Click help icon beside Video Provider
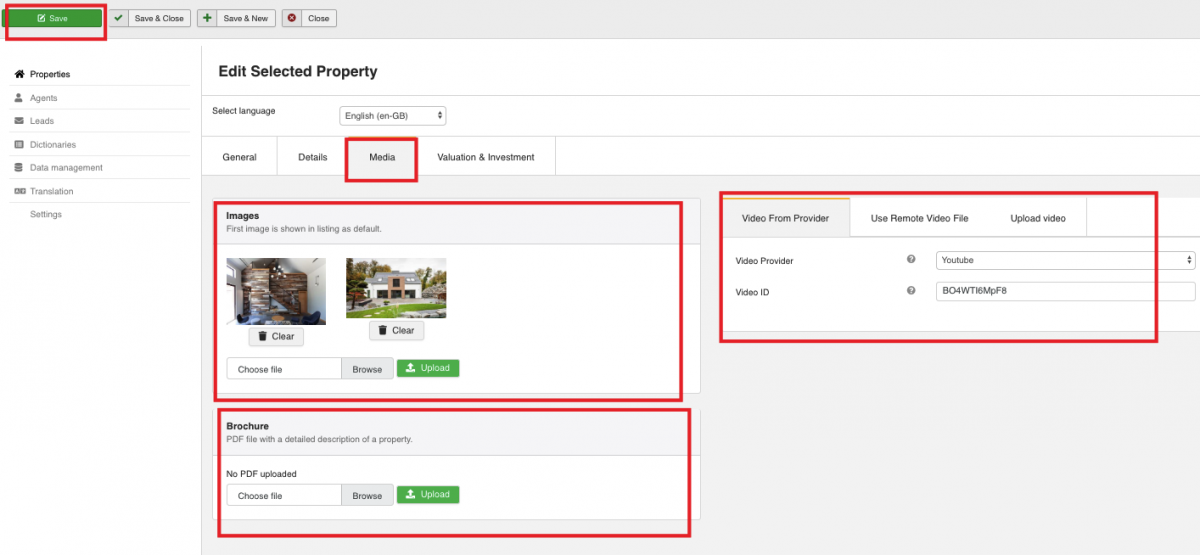 point(911,260)
